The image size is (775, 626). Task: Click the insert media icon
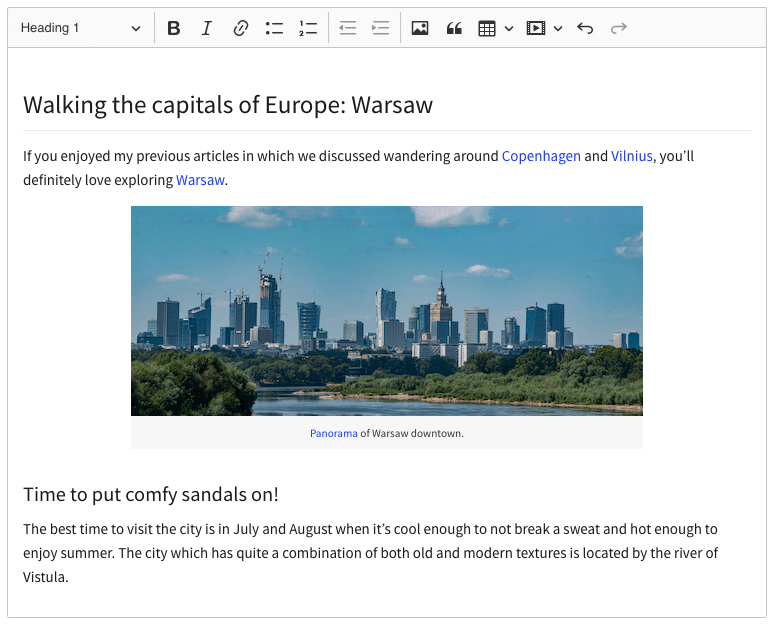pos(536,28)
